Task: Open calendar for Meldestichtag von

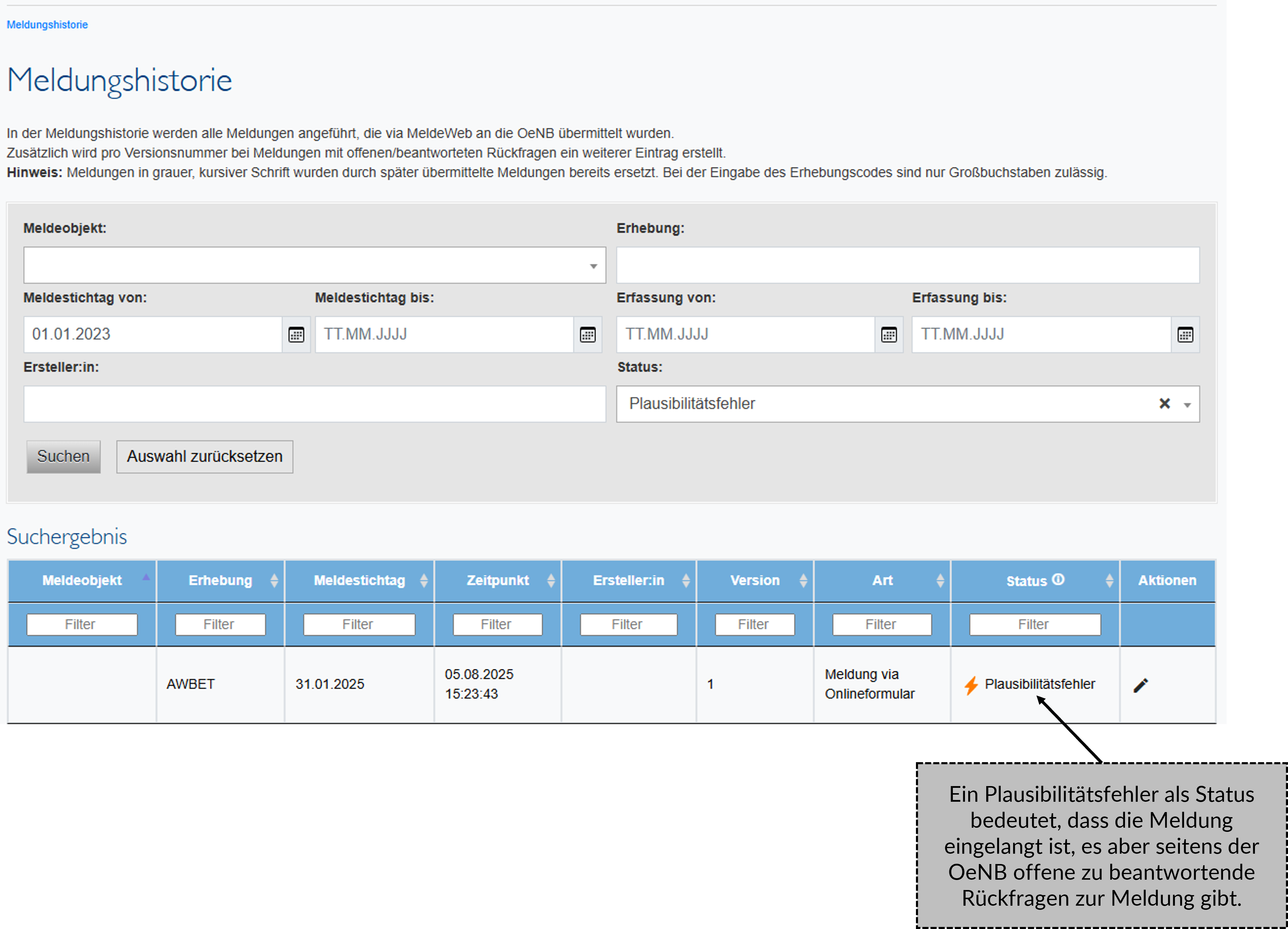Action: click(296, 335)
